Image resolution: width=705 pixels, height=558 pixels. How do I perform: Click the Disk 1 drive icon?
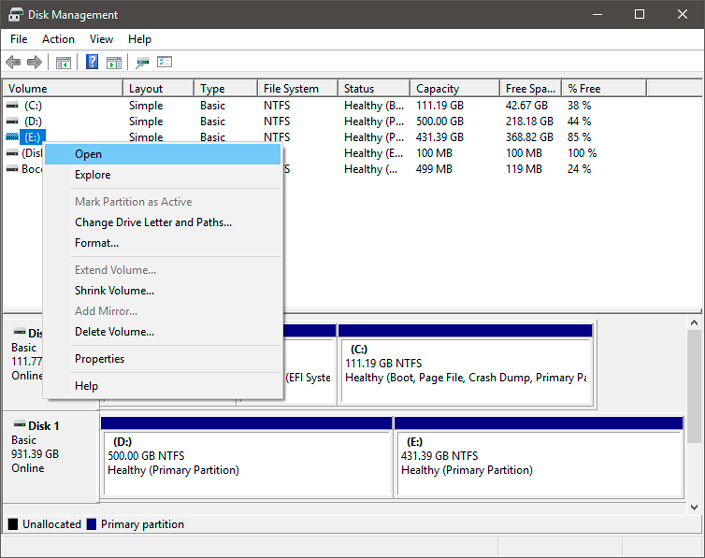pos(20,424)
